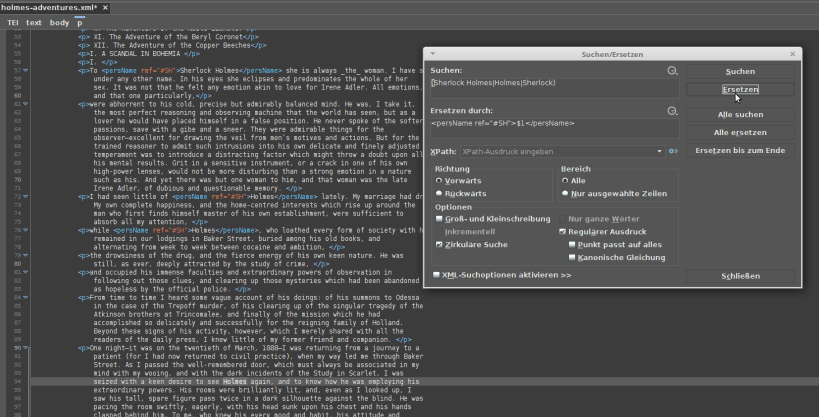
Task: Collapse the fold marker at line 57
Action: click(x=25, y=72)
